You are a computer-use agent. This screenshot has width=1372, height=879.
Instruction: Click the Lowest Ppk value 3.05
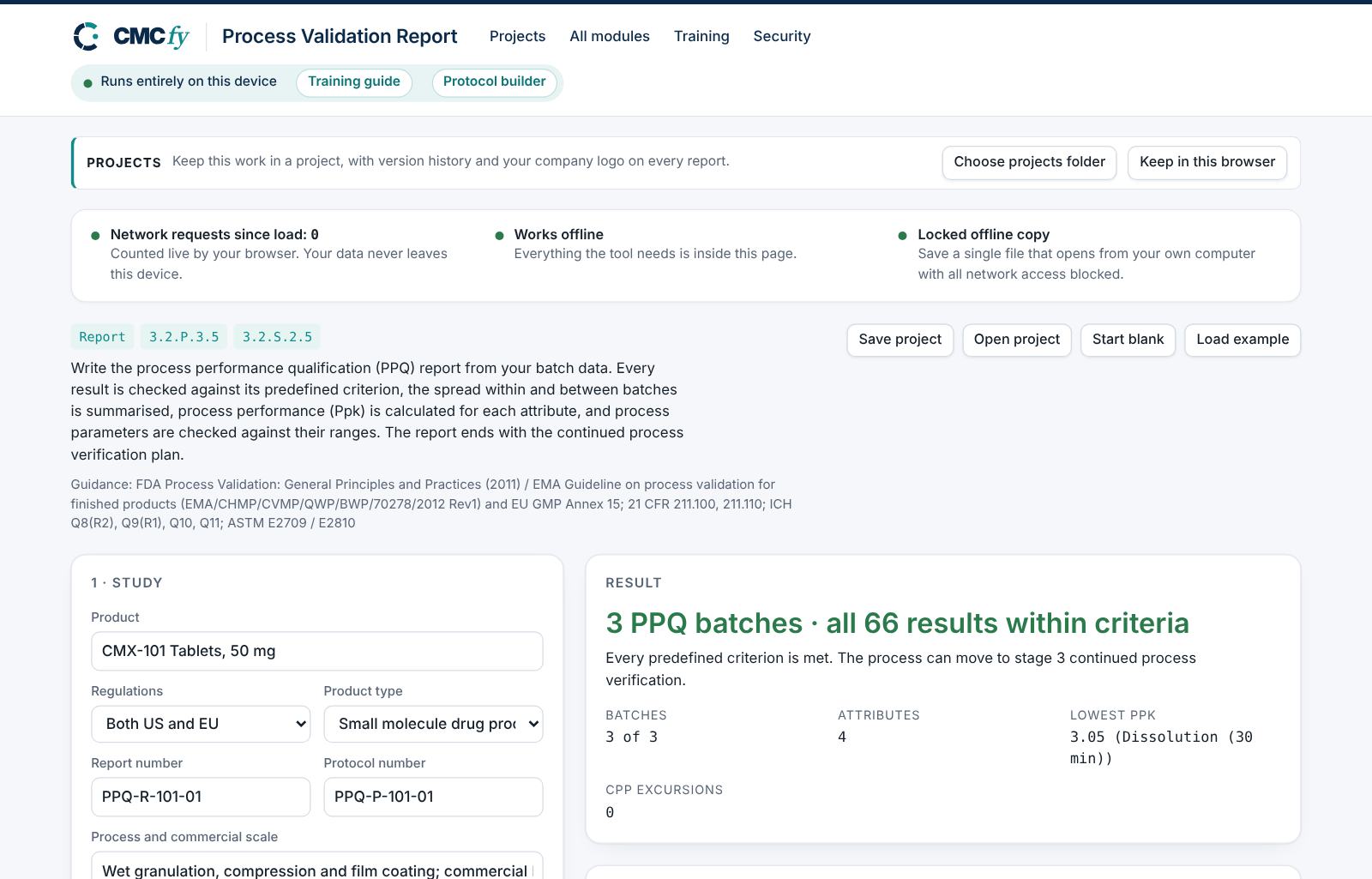[x=1161, y=747]
